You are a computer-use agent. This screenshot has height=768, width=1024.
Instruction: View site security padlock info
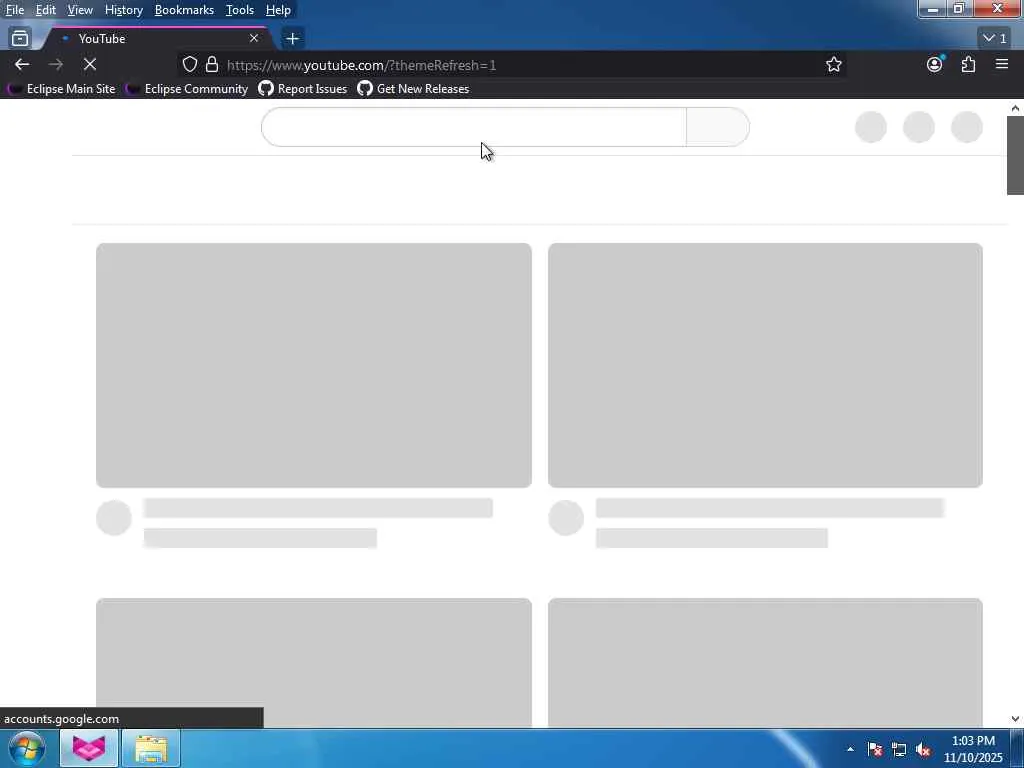(x=212, y=65)
